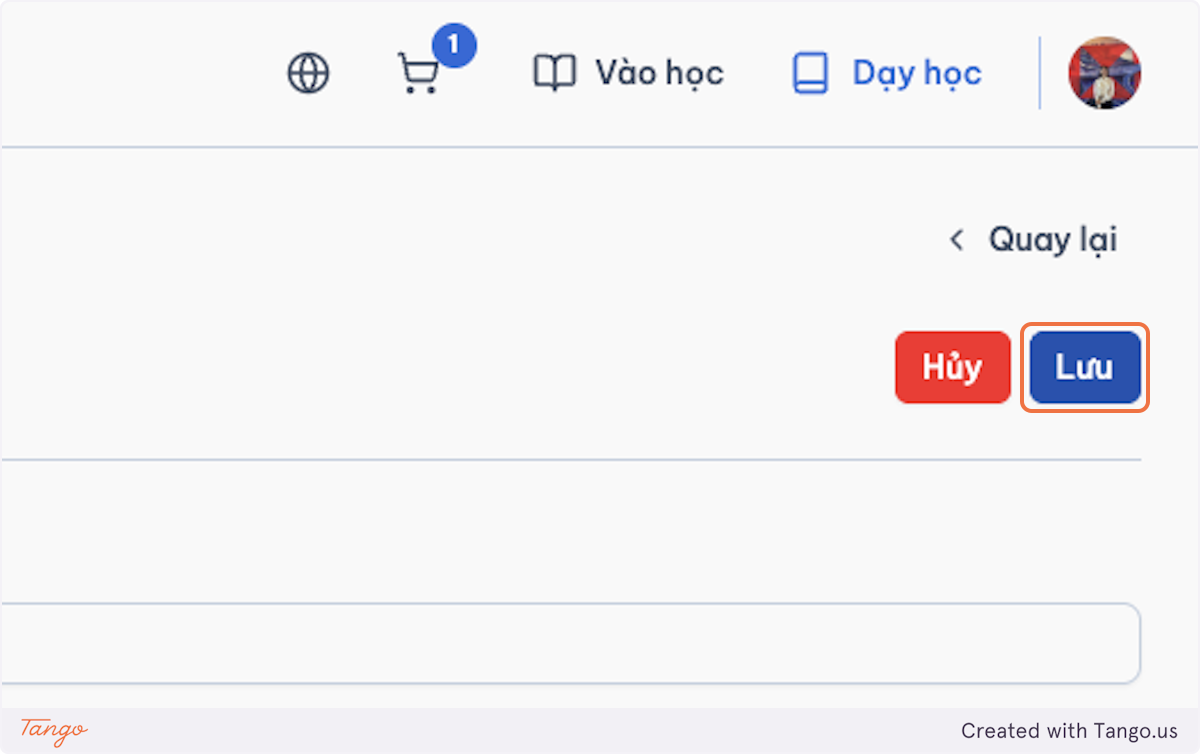The image size is (1200, 754).
Task: Click the cart badge showing 1
Action: pos(454,46)
